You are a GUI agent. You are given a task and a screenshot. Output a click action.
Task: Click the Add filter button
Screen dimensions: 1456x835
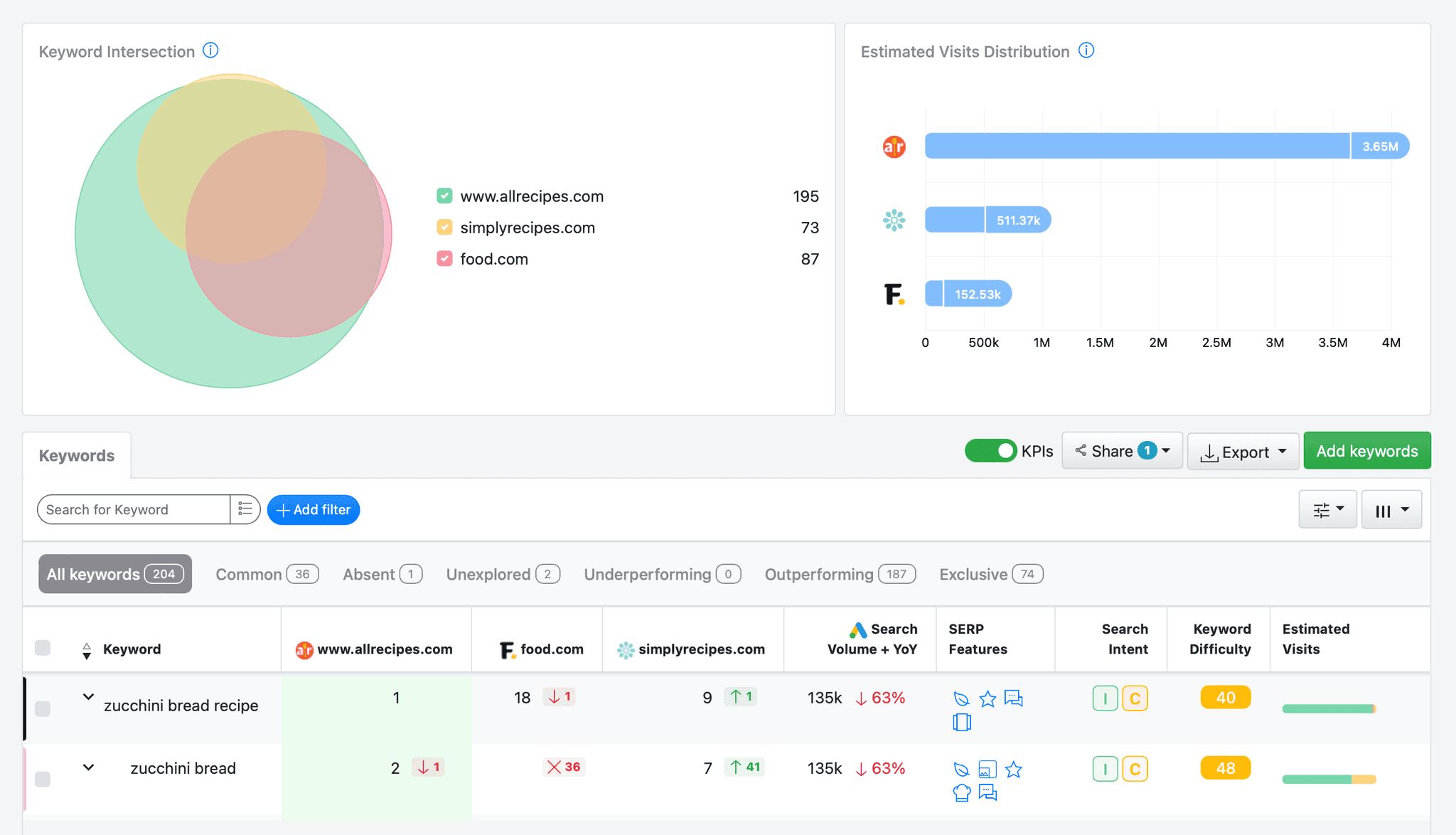[314, 509]
